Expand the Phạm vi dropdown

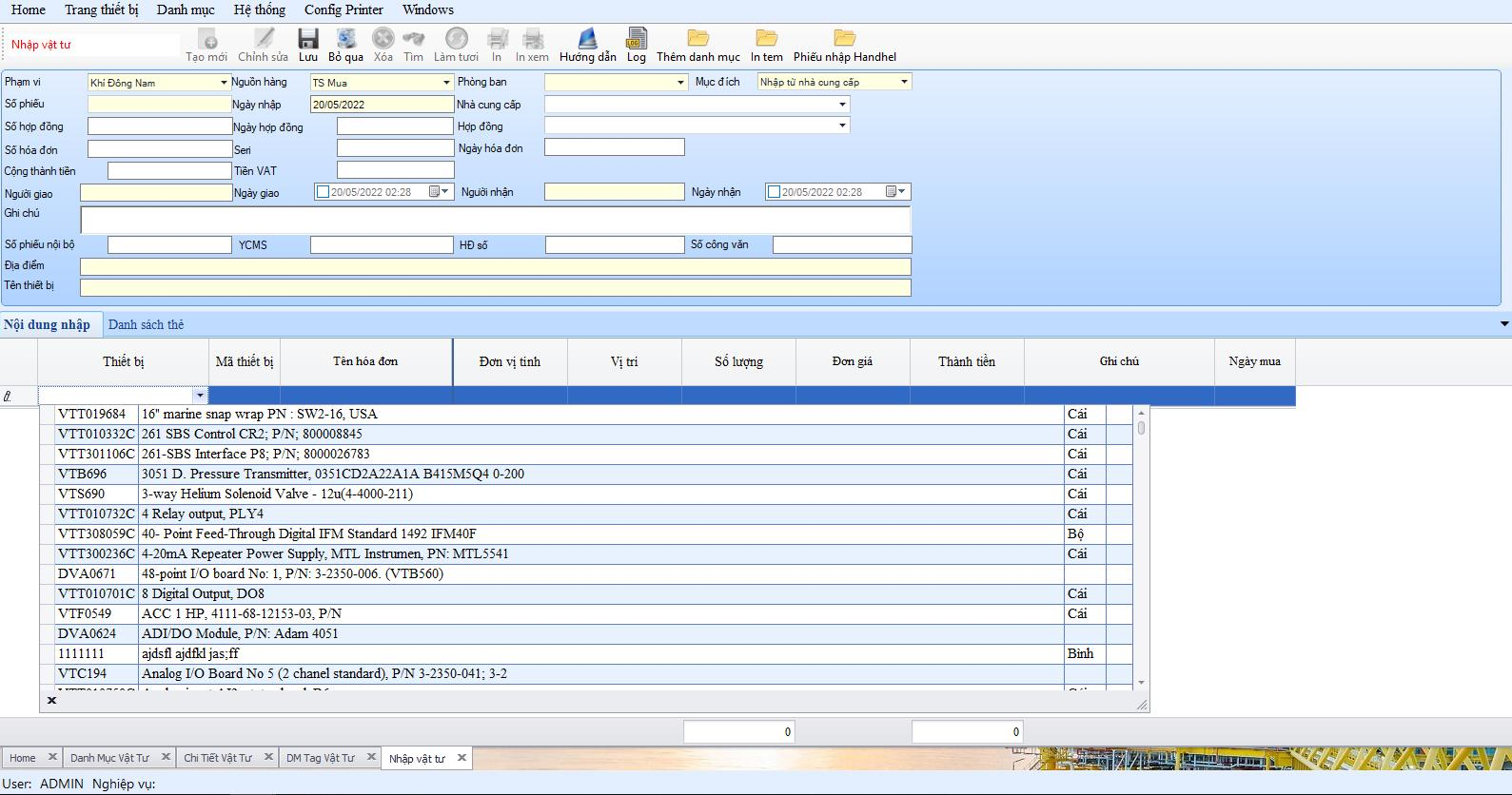(224, 83)
